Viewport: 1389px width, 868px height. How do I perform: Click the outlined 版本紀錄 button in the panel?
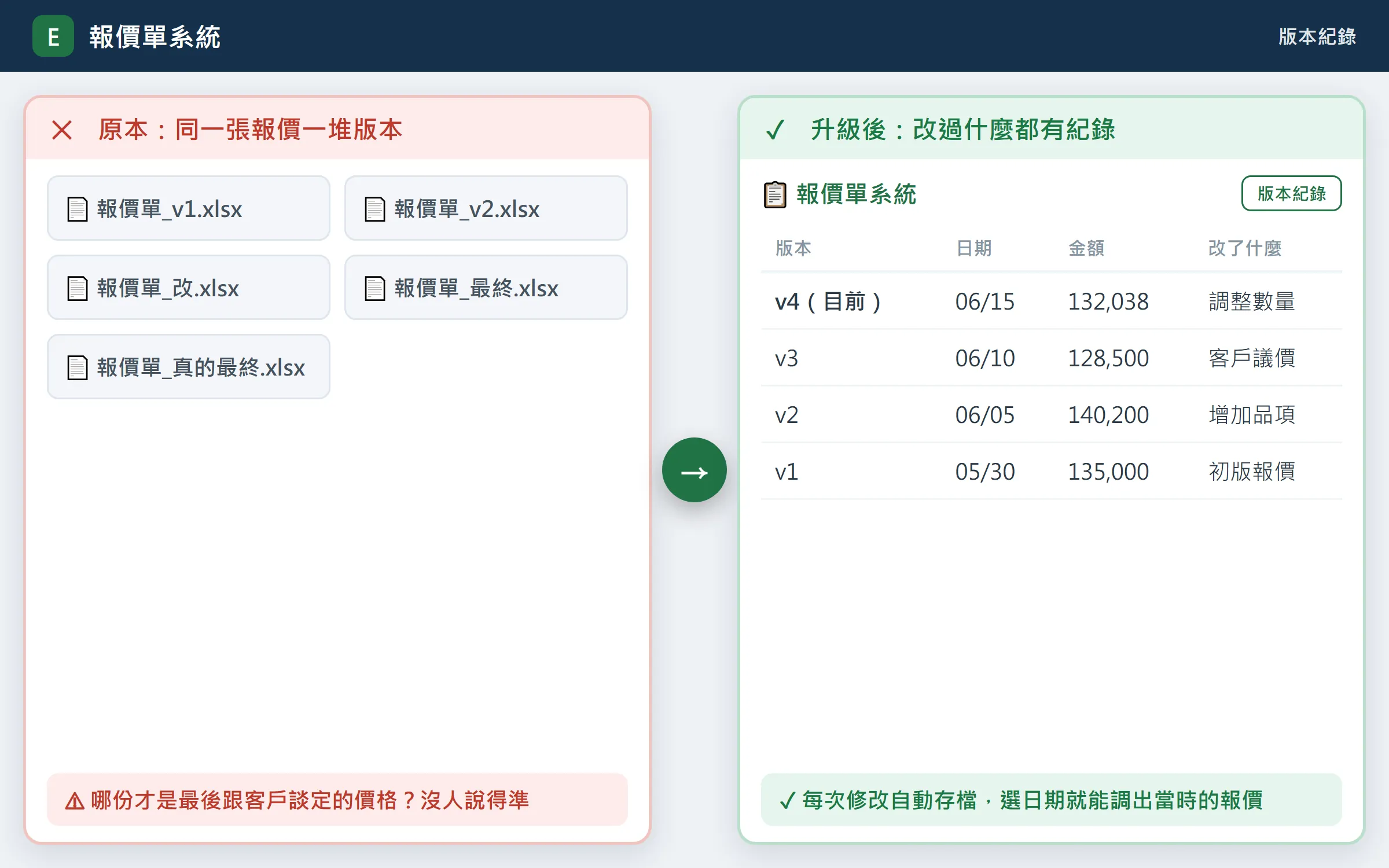click(1291, 193)
